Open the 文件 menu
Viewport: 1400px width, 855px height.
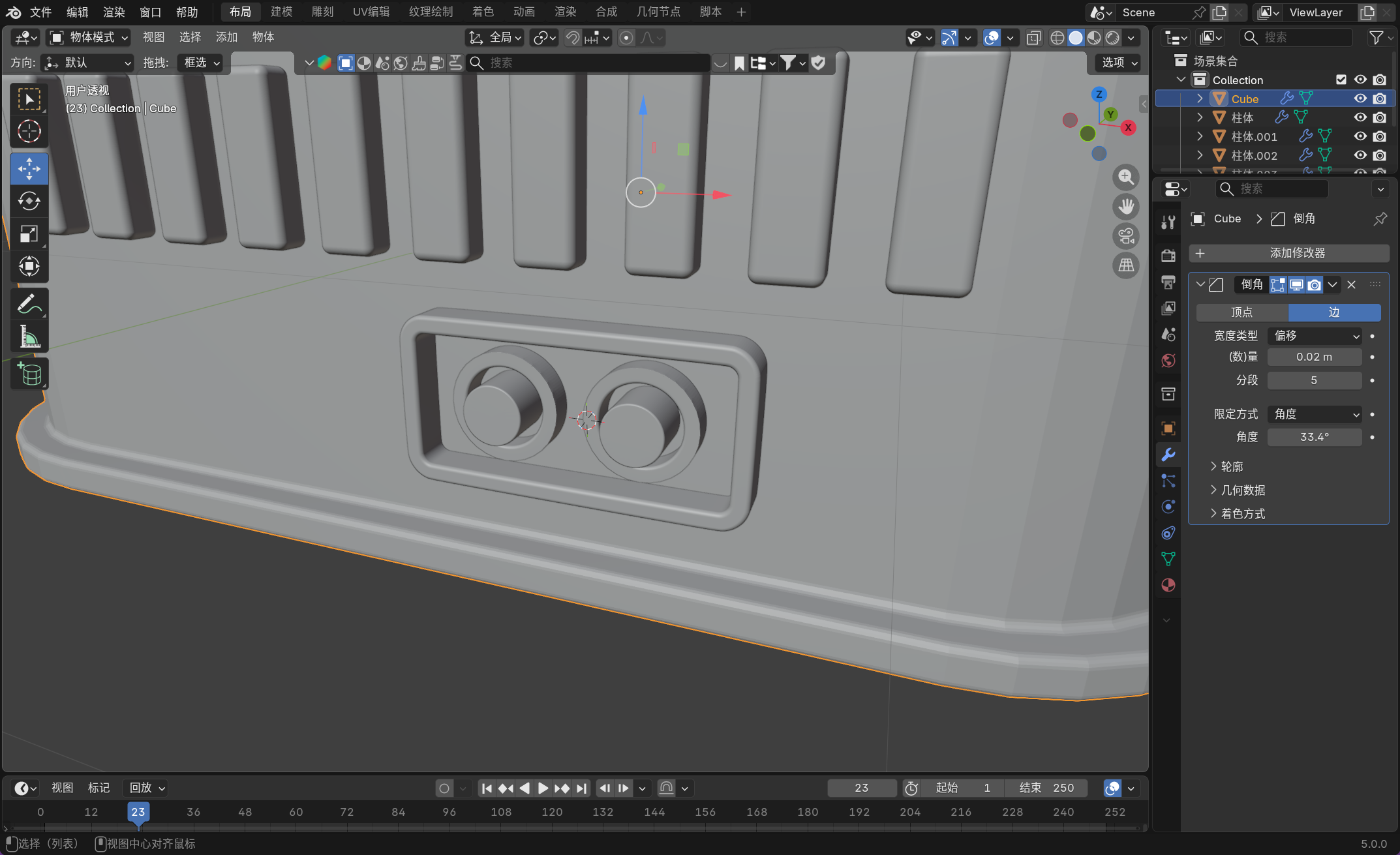click(40, 12)
